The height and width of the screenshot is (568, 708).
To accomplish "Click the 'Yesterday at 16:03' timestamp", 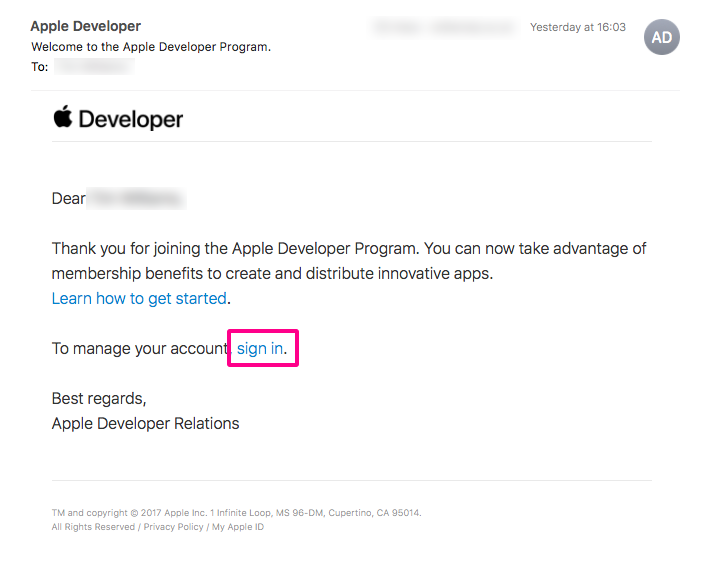I will 578,27.
